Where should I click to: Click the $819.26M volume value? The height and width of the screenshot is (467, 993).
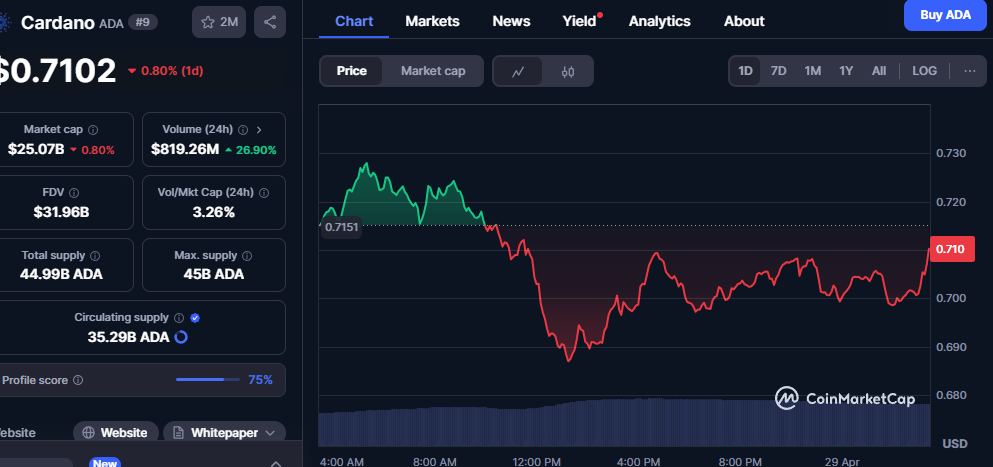pyautogui.click(x=185, y=150)
